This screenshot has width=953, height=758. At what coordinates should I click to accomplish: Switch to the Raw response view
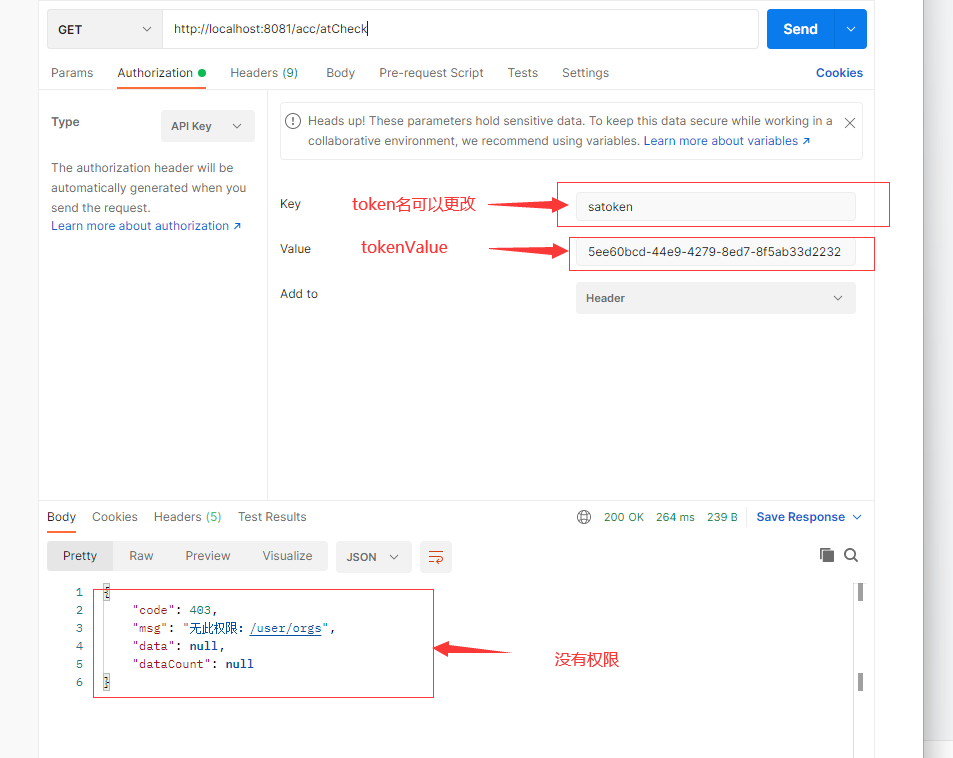[x=140, y=555]
